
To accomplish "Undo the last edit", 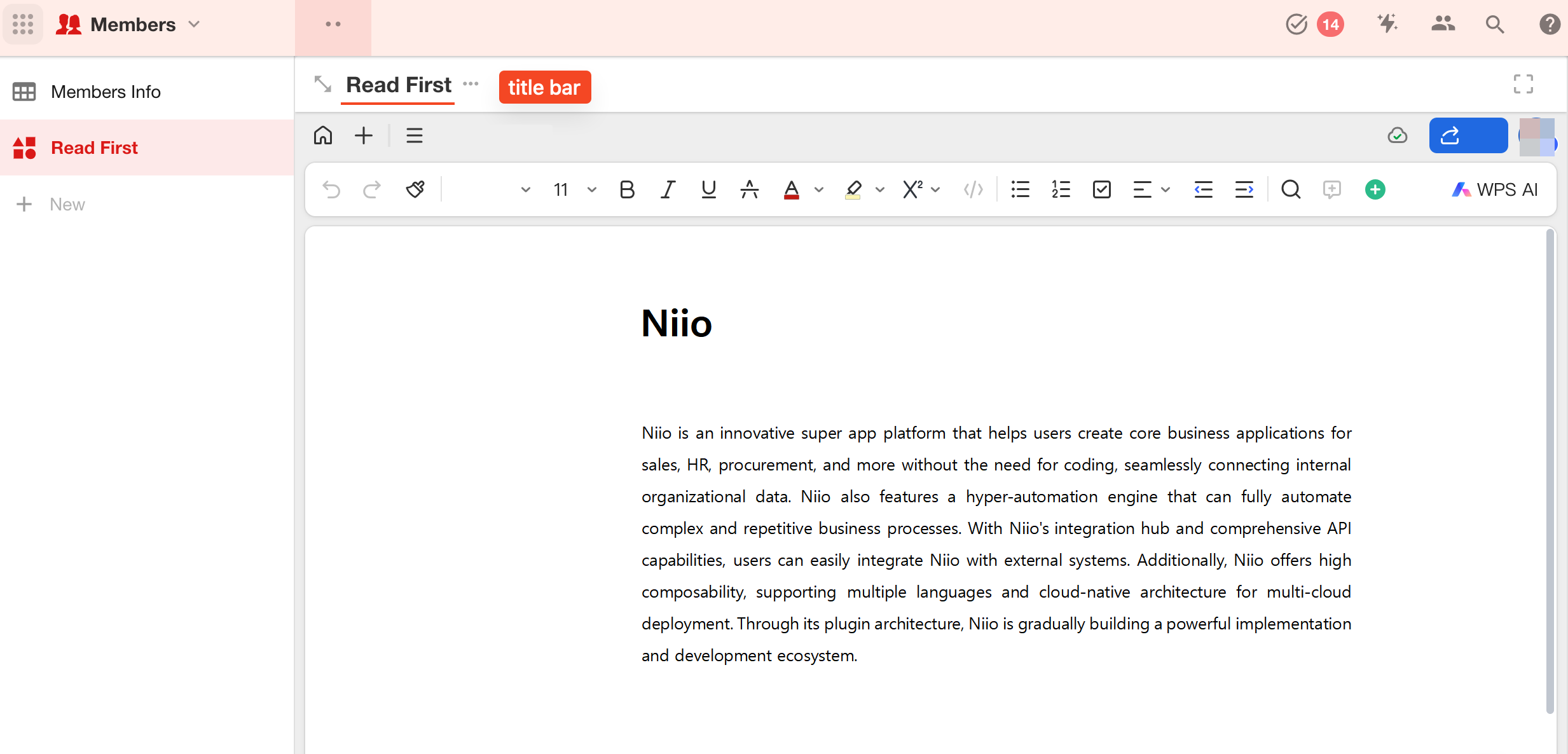I will point(331,189).
